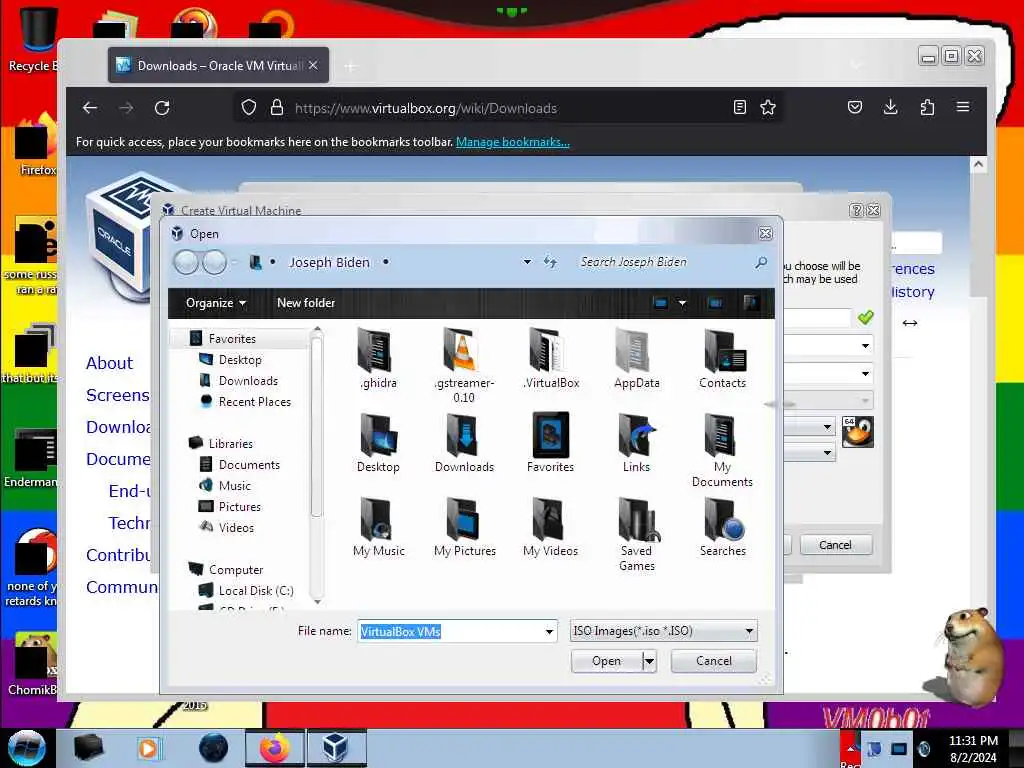Click the navigation pane vertical scrollbar
This screenshot has height=768, width=1024.
316,428
